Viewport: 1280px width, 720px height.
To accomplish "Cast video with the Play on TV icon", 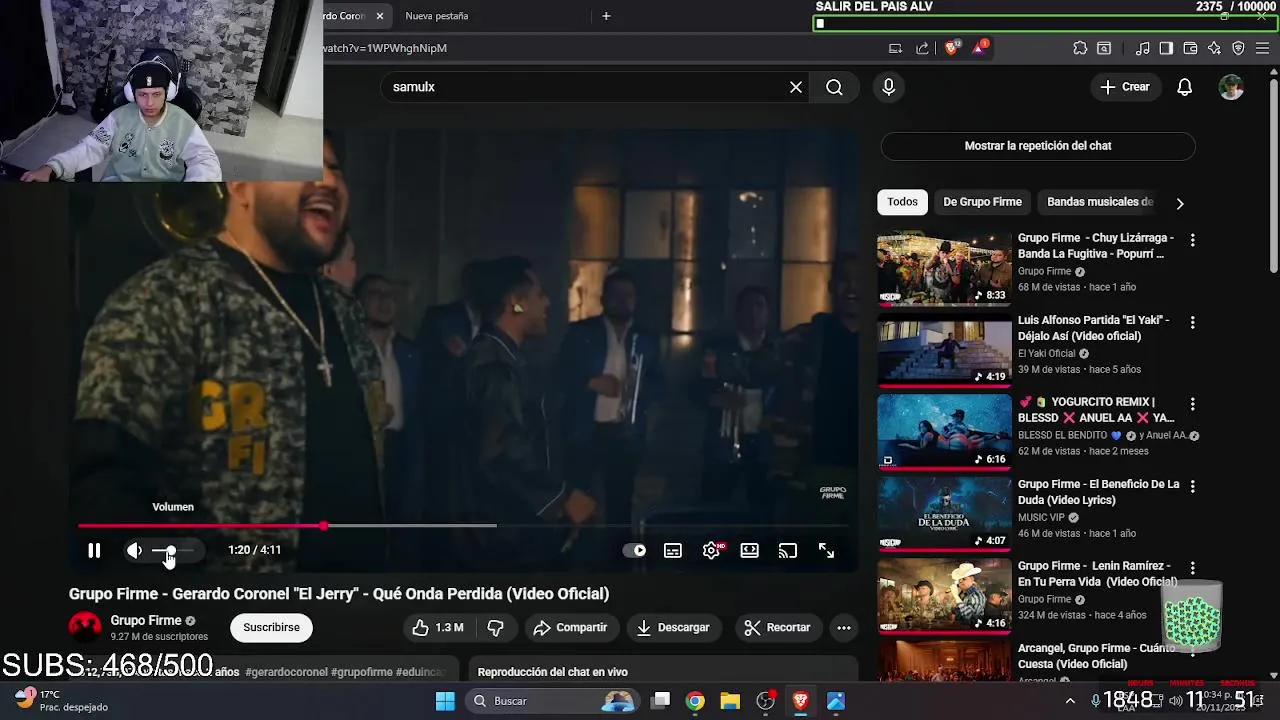I will click(x=788, y=550).
